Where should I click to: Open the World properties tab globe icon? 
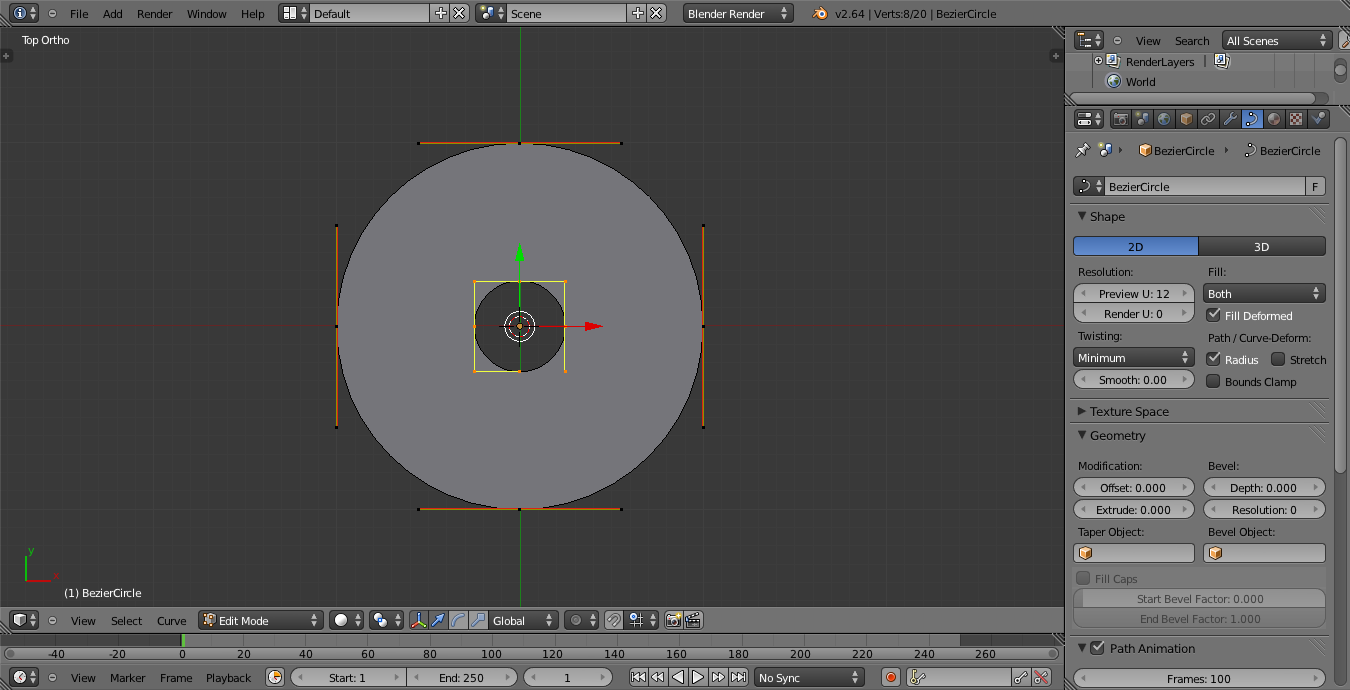point(1165,119)
